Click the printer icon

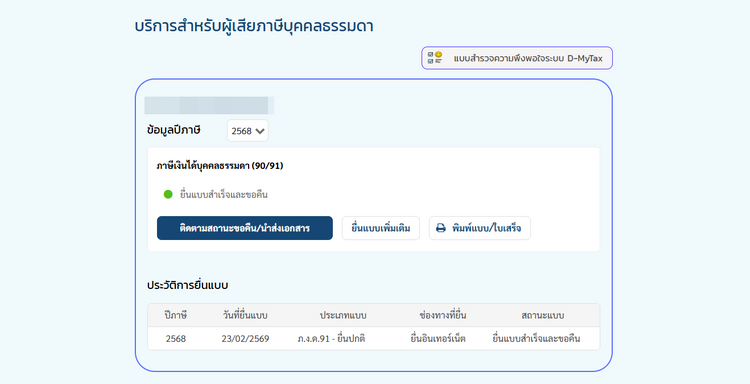pos(441,228)
